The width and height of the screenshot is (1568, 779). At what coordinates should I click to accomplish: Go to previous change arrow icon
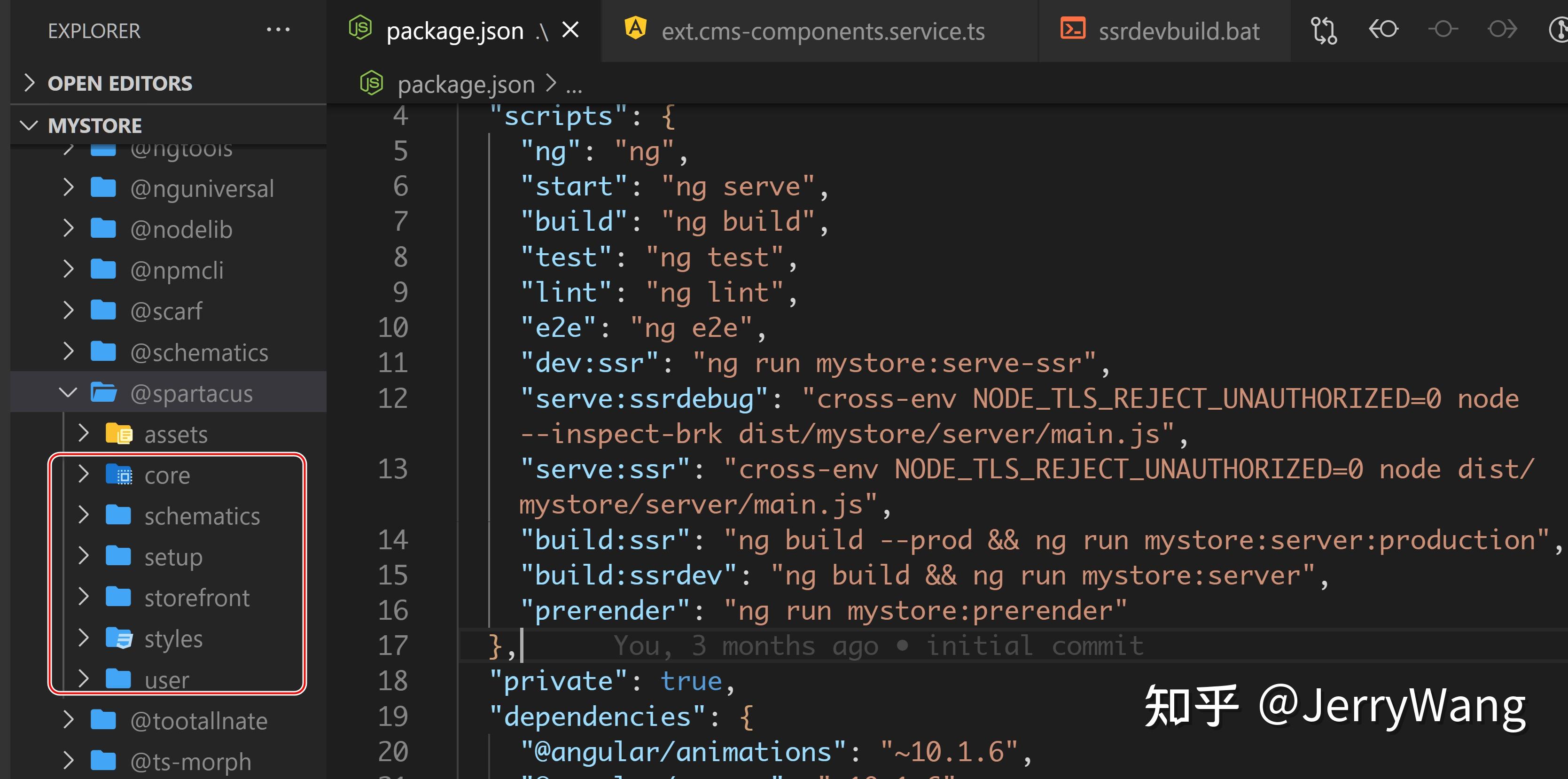(1383, 29)
